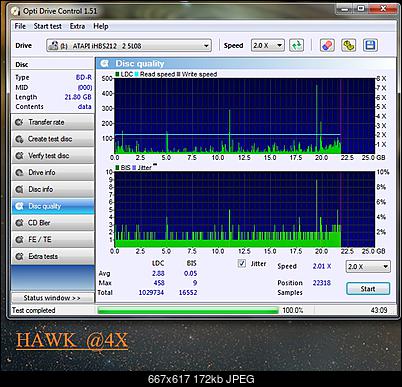Click the erase disc icon
402x387 pixels.
327,45
